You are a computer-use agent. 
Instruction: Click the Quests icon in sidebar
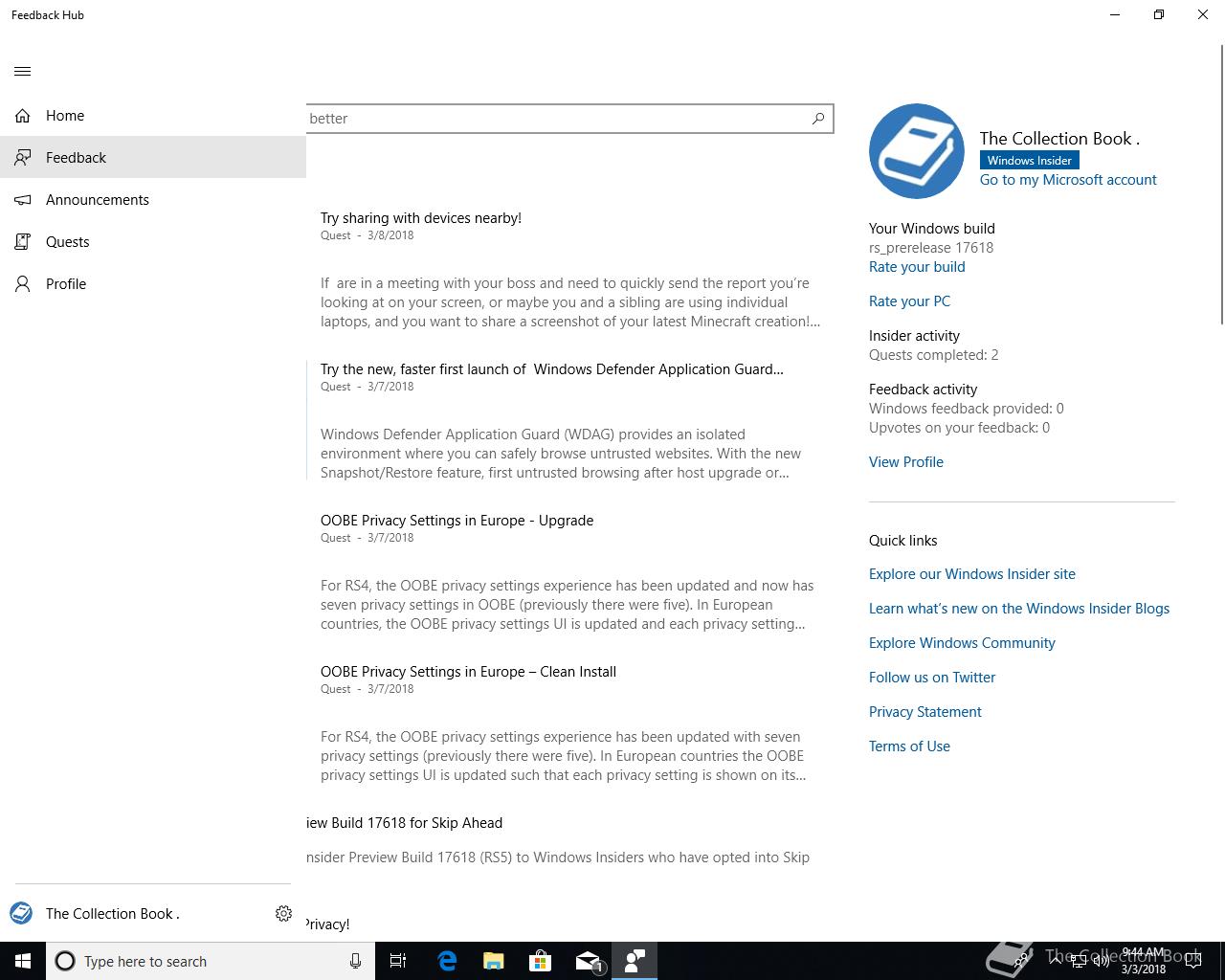click(23, 242)
